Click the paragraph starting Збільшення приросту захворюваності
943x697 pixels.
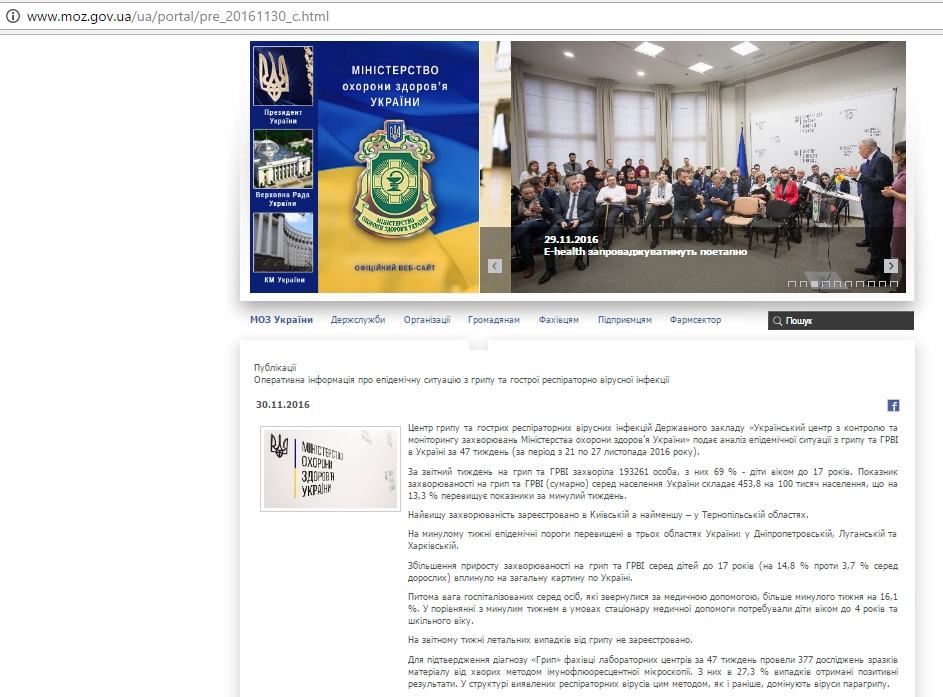[x=653, y=572]
